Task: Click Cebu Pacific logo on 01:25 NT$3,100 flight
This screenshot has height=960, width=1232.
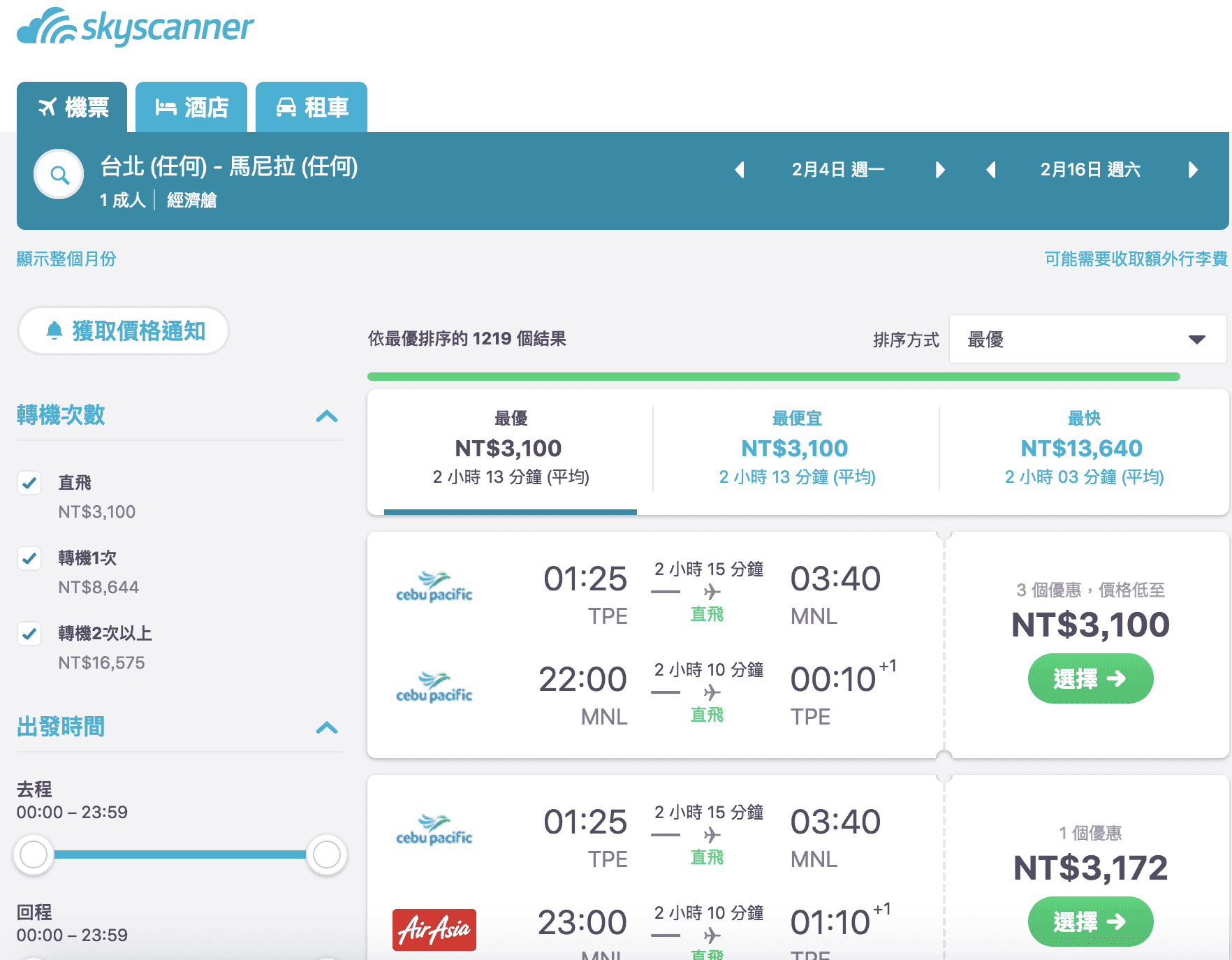Action: click(434, 587)
